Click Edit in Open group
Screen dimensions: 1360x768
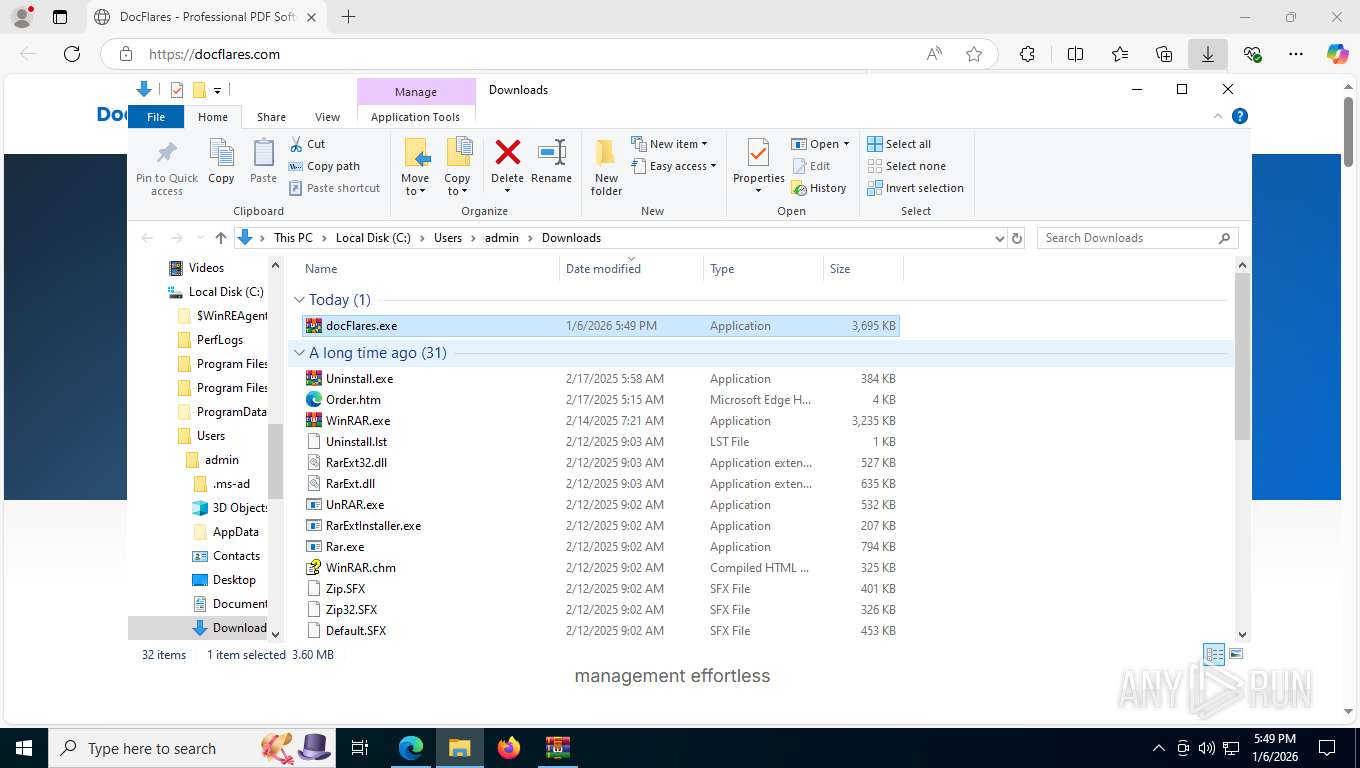[811, 166]
